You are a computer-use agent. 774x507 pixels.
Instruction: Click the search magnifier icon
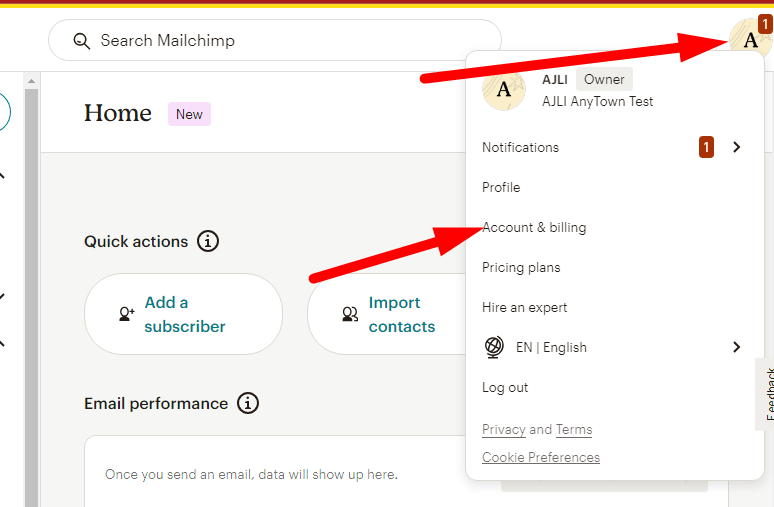81,41
